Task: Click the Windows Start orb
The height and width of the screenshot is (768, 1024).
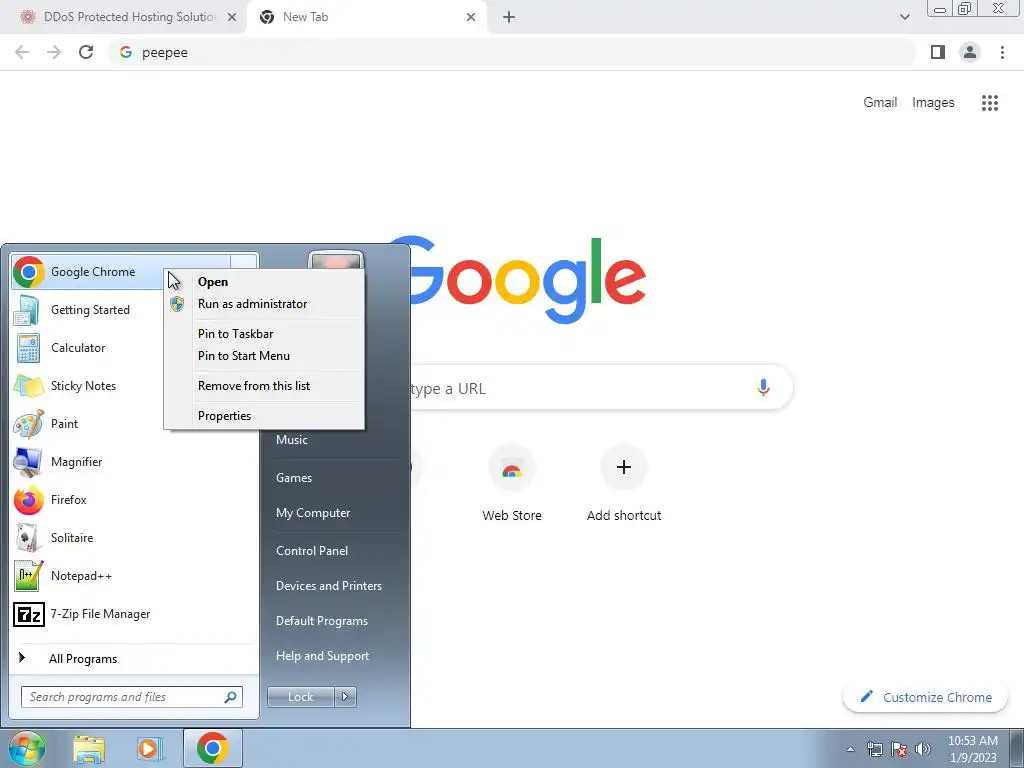Action: (x=26, y=748)
